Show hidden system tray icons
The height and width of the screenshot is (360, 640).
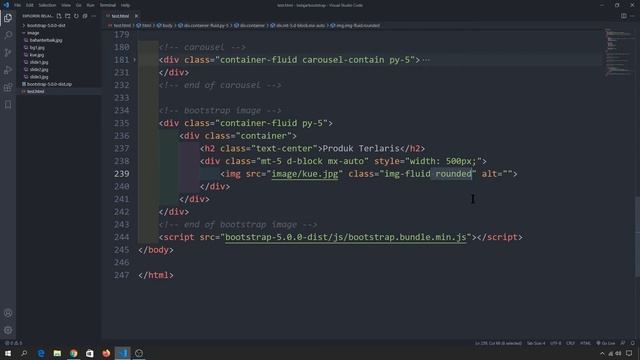(602, 353)
